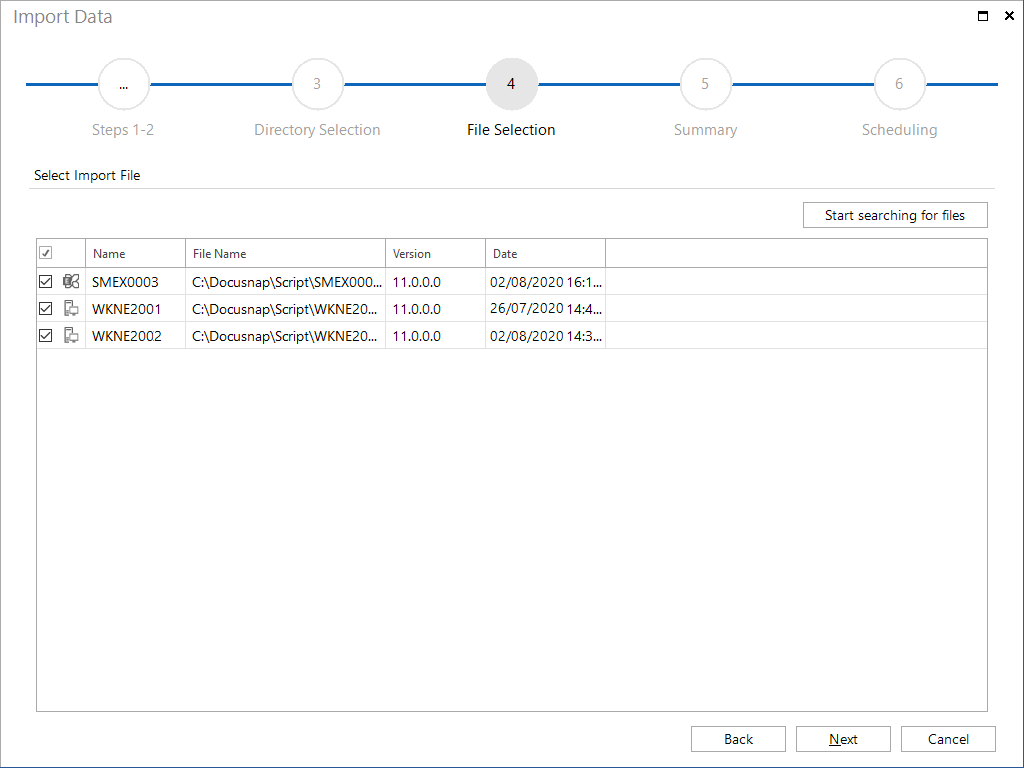Uncheck the WKNE2001 row checkbox
Screen dimensions: 1024x768
pos(46,308)
